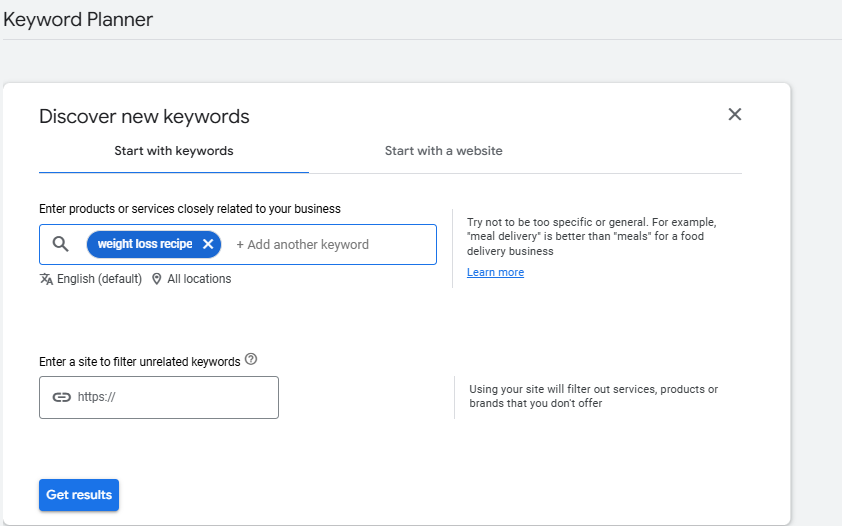This screenshot has width=842, height=526.
Task: Click the magnifier icon in keyword box
Action: click(x=61, y=244)
